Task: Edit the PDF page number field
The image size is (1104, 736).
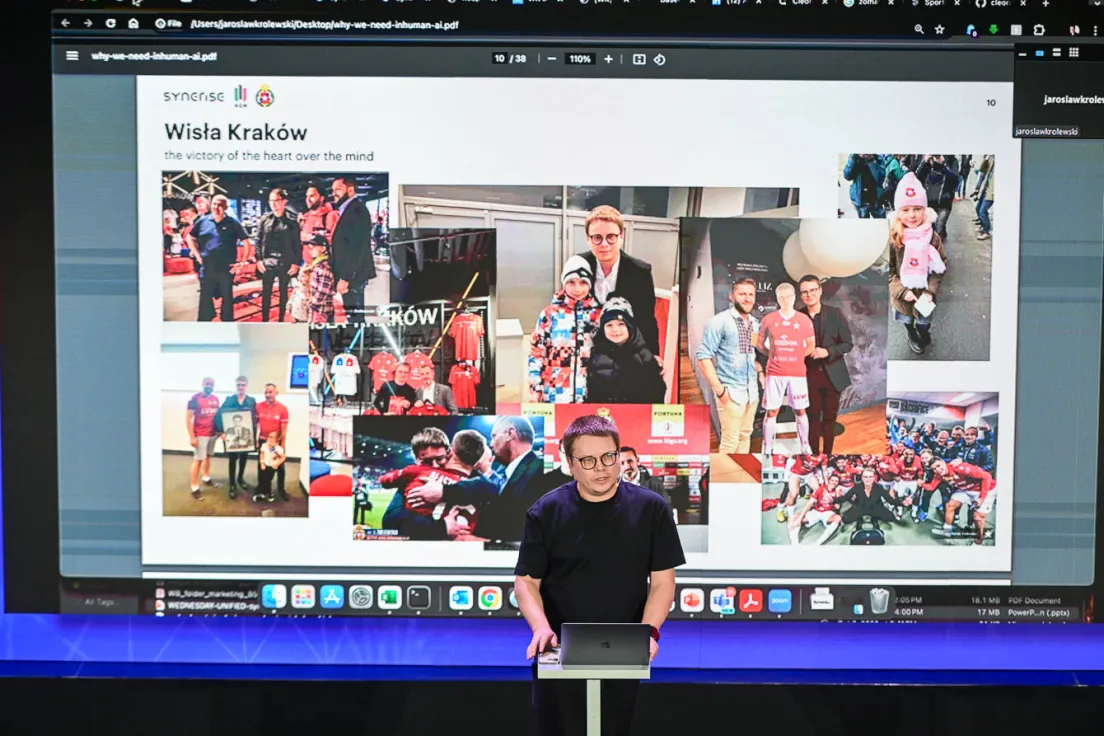Action: pos(499,58)
